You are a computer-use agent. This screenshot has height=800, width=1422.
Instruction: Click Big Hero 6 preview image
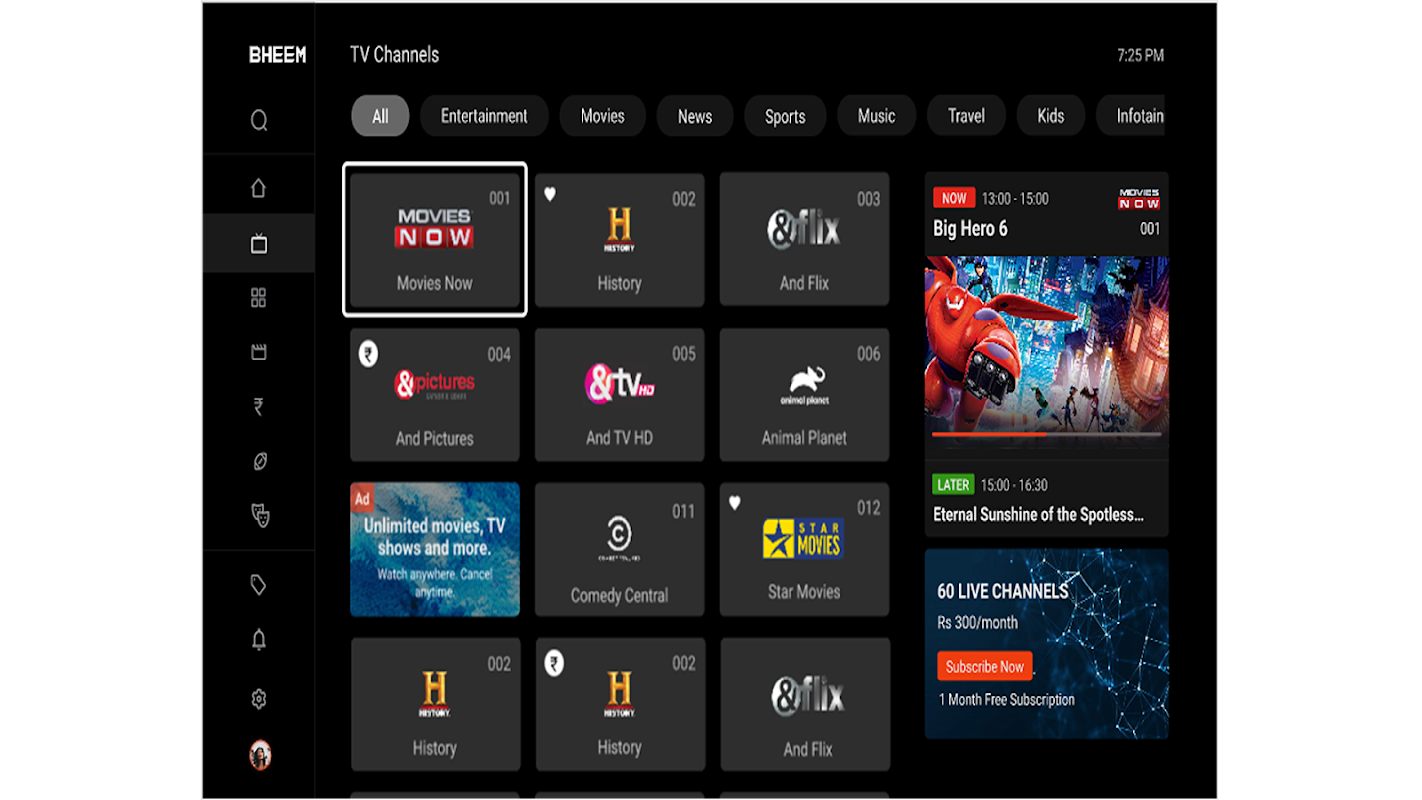click(x=1047, y=345)
